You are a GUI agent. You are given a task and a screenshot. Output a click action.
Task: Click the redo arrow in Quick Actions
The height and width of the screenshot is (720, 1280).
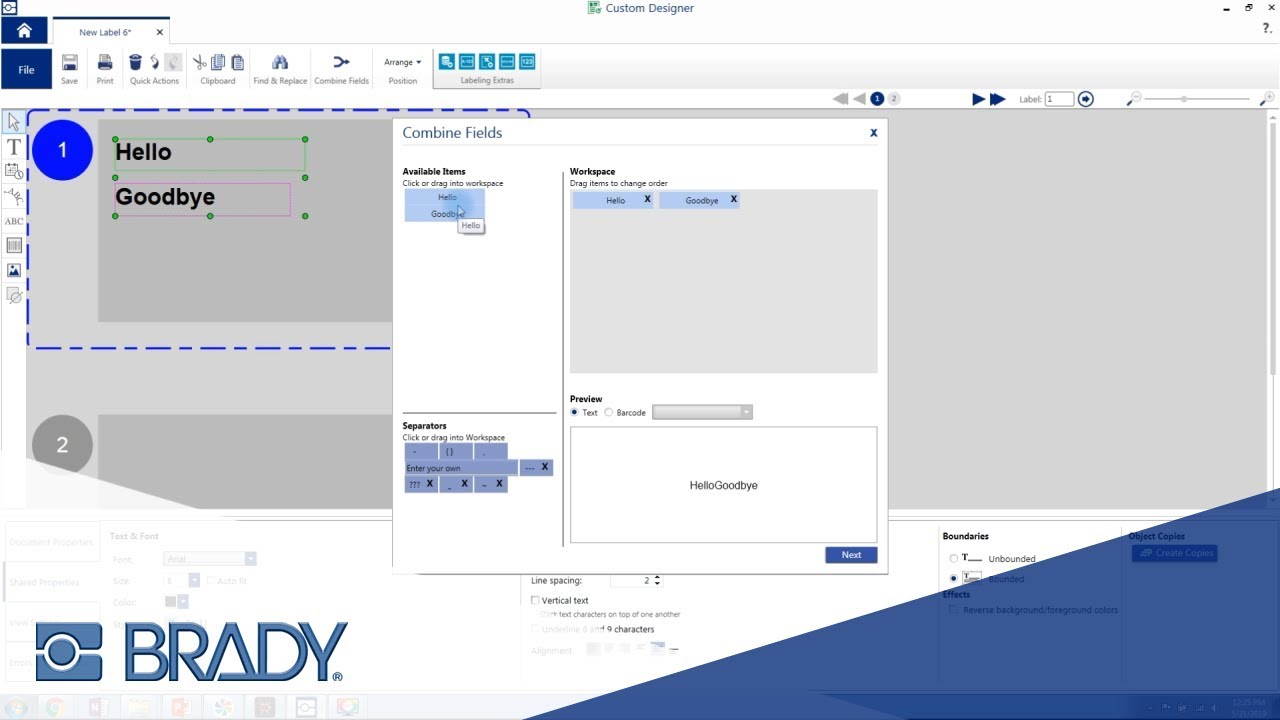click(x=173, y=62)
